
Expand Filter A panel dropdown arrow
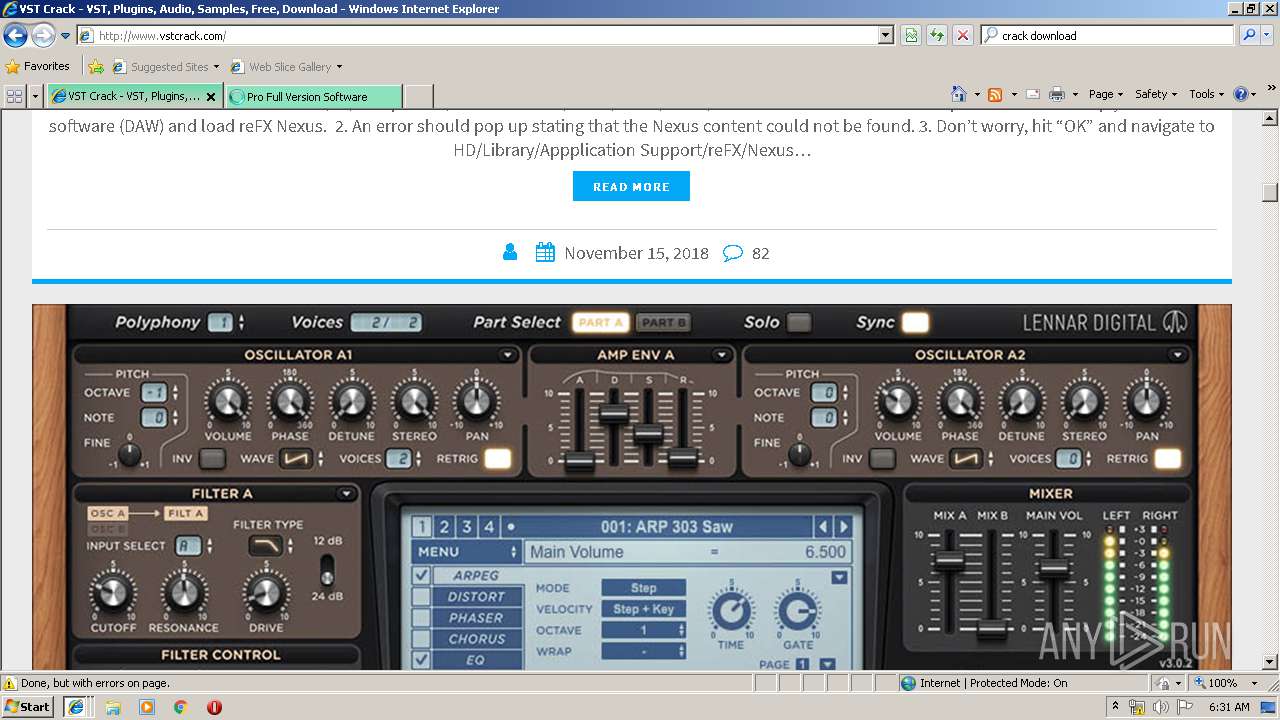[346, 493]
